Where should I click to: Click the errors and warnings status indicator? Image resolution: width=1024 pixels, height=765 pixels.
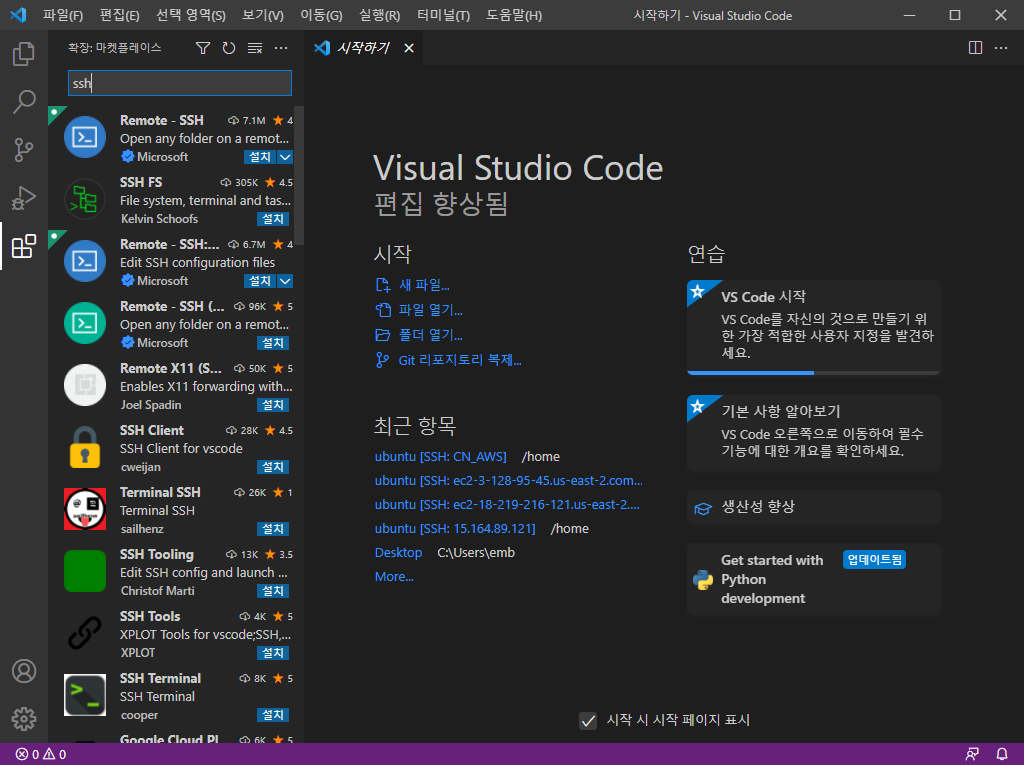coord(40,755)
